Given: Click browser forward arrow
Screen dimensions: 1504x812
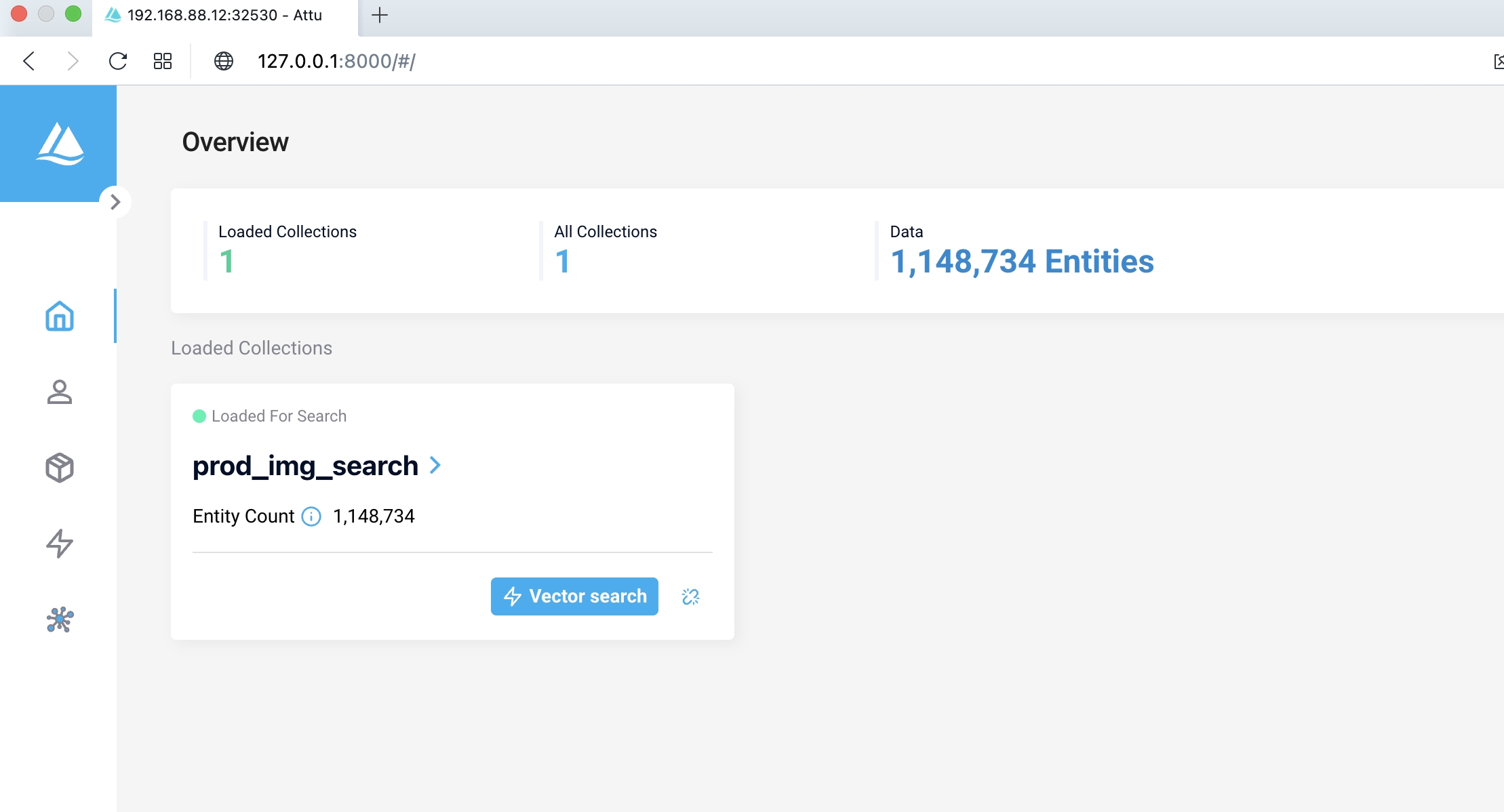Looking at the screenshot, I should 73,61.
